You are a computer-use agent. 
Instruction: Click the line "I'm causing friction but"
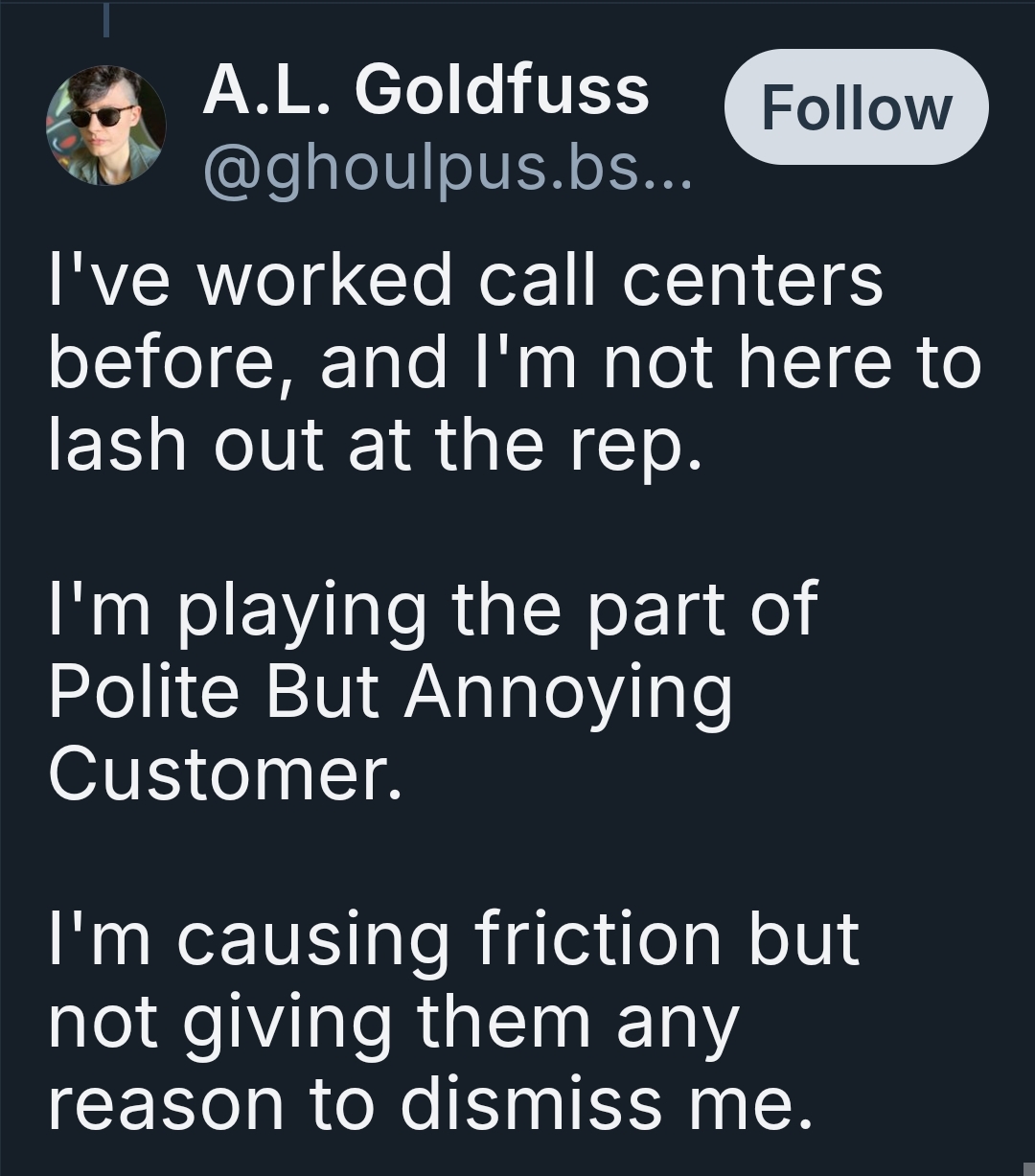(x=454, y=939)
